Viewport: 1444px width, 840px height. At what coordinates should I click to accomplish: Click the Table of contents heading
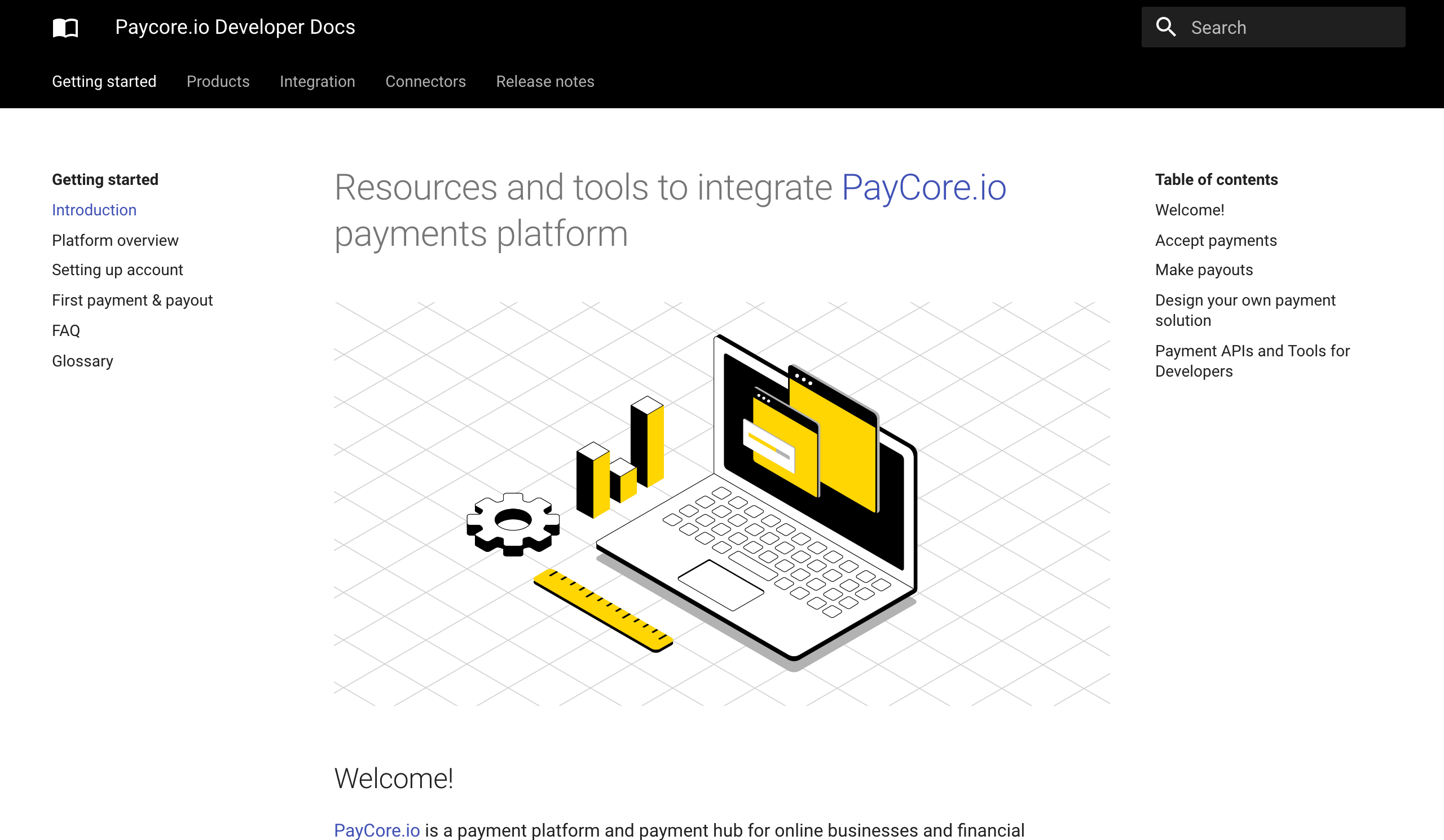click(x=1216, y=179)
